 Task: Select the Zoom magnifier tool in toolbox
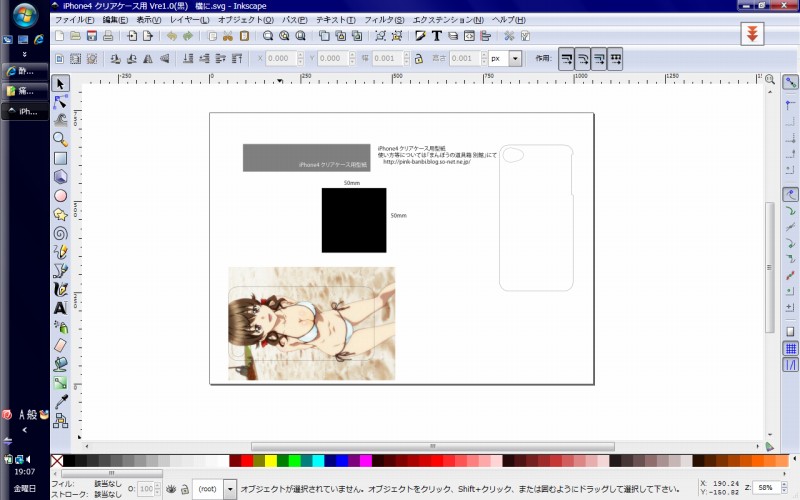coord(60,139)
